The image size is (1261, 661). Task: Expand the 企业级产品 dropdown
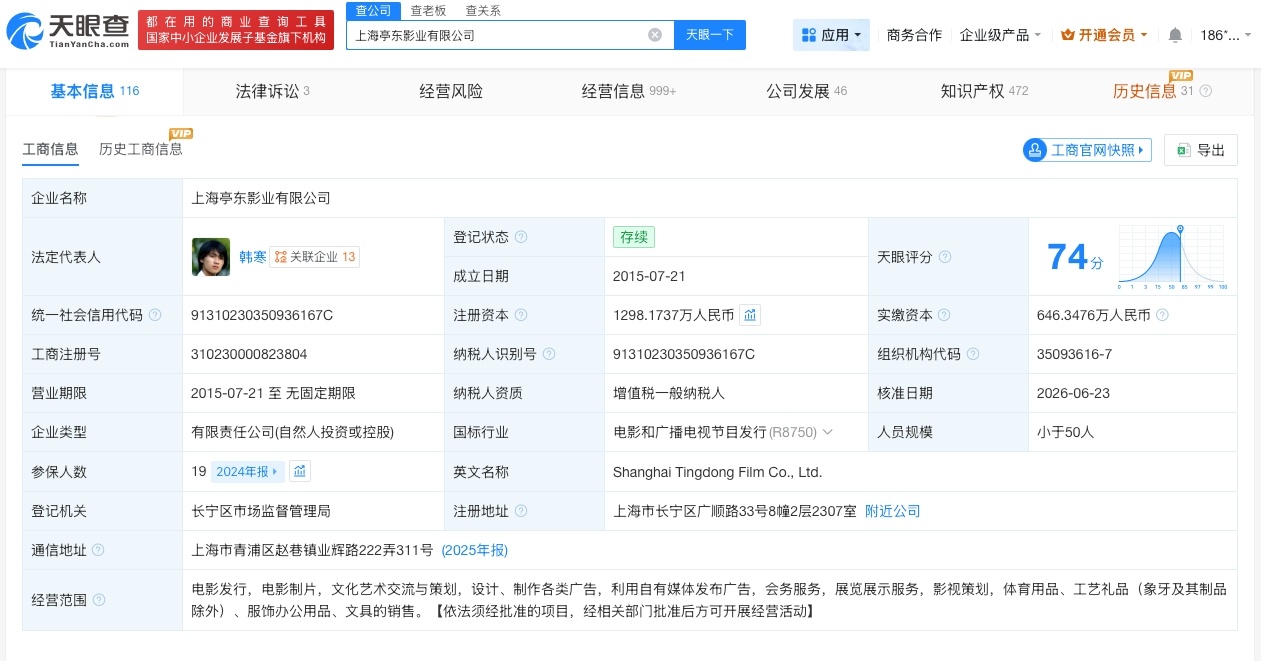click(1000, 35)
